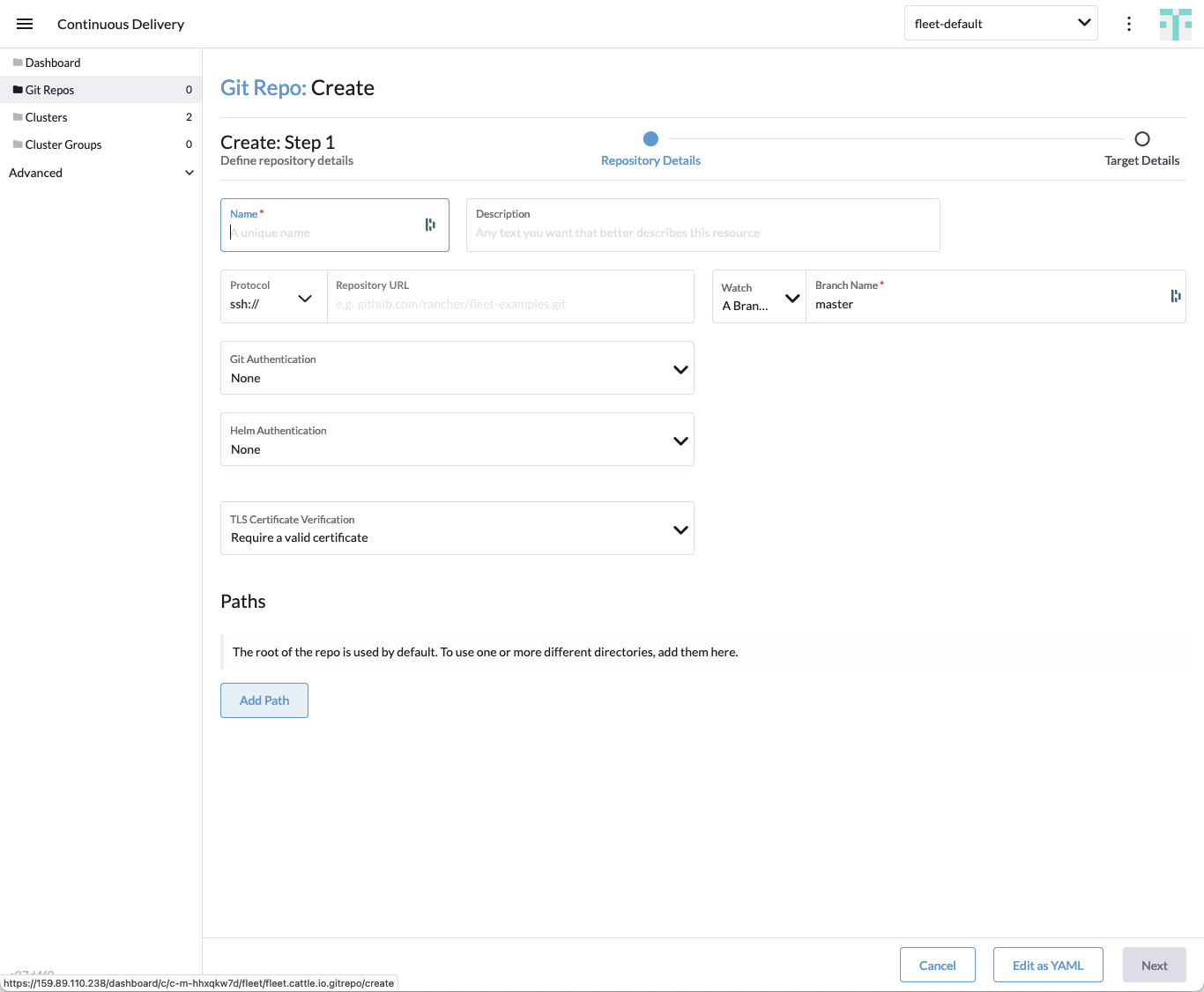
Task: Click Edit as YAML button
Action: [1048, 965]
